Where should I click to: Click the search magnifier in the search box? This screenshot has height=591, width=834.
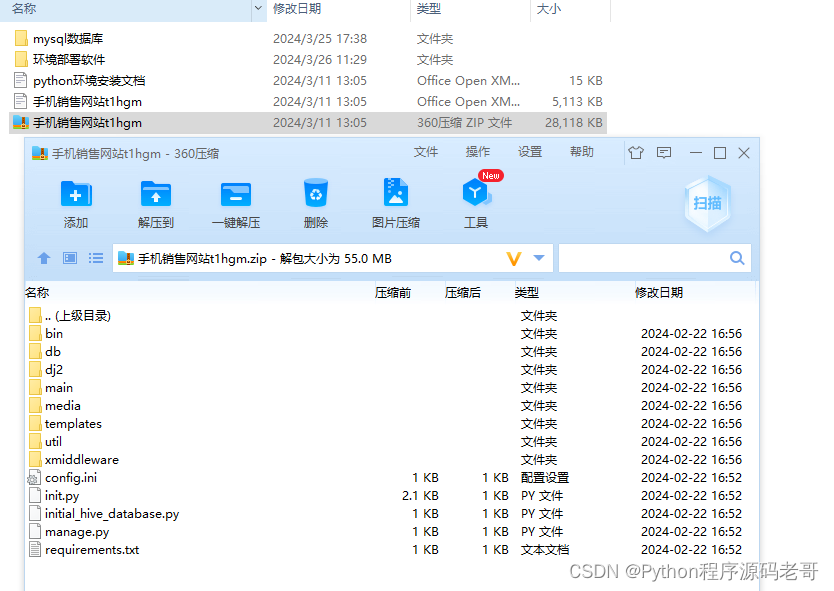pos(737,257)
